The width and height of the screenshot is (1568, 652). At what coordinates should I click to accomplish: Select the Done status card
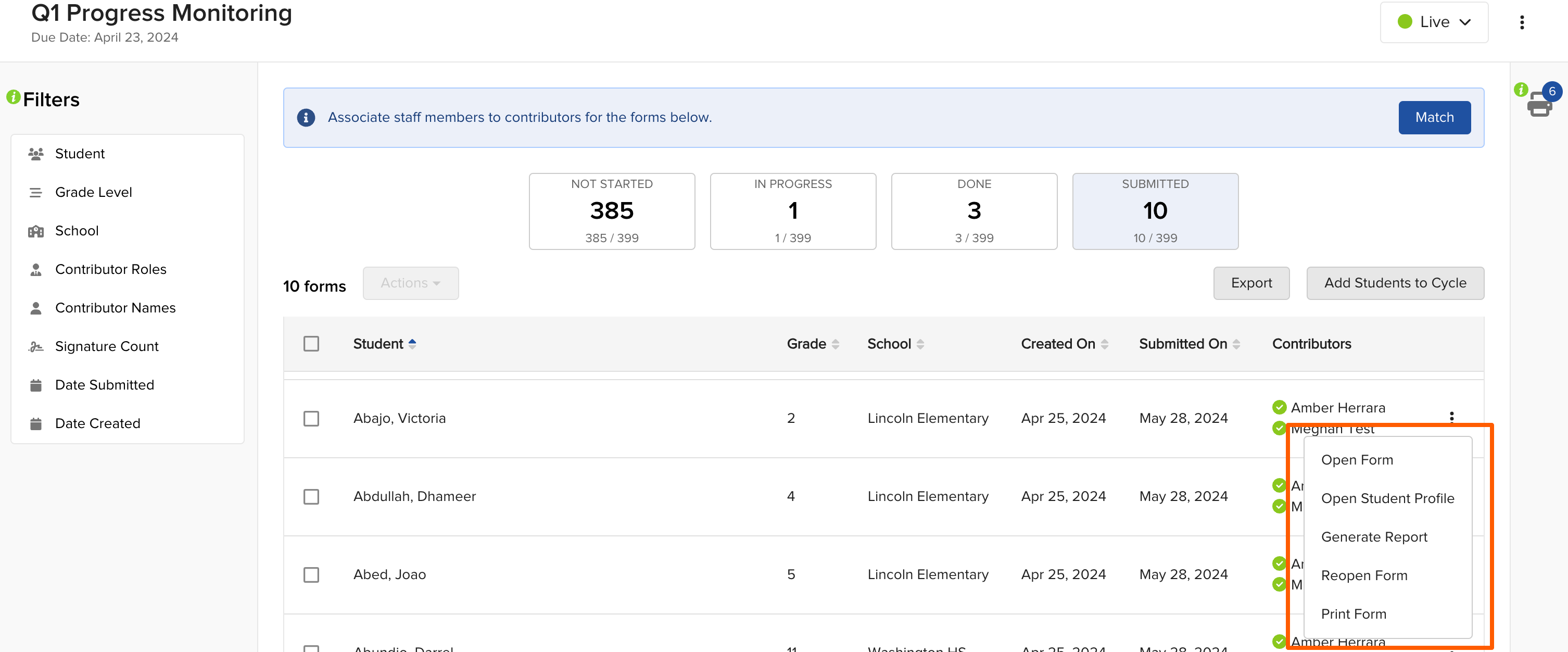click(x=974, y=211)
